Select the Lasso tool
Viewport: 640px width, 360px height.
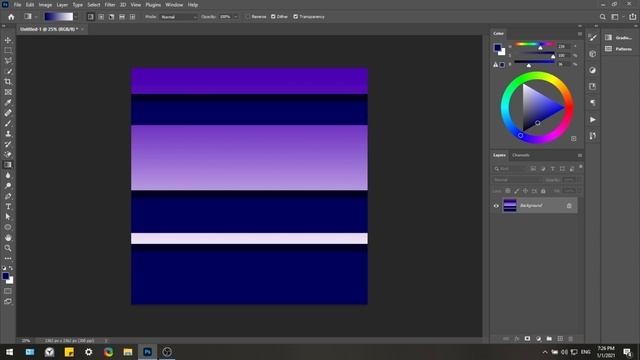pos(8,61)
